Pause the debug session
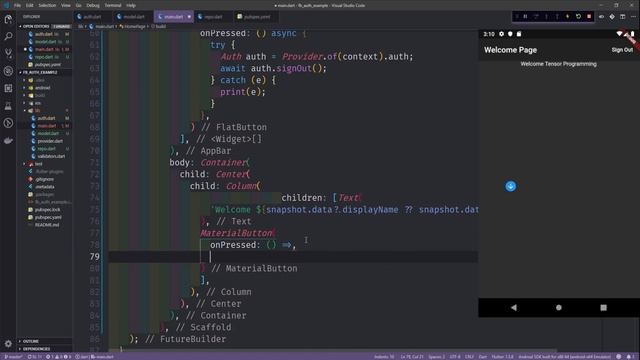This screenshot has height=360, width=640. coord(525,17)
